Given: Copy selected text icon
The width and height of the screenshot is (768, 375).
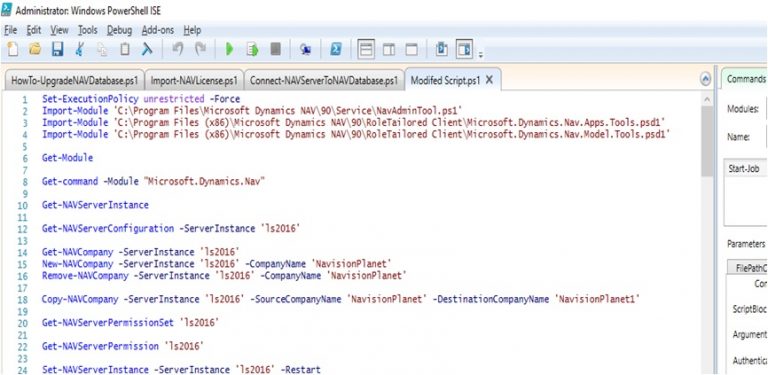Looking at the screenshot, I should pos(102,49).
